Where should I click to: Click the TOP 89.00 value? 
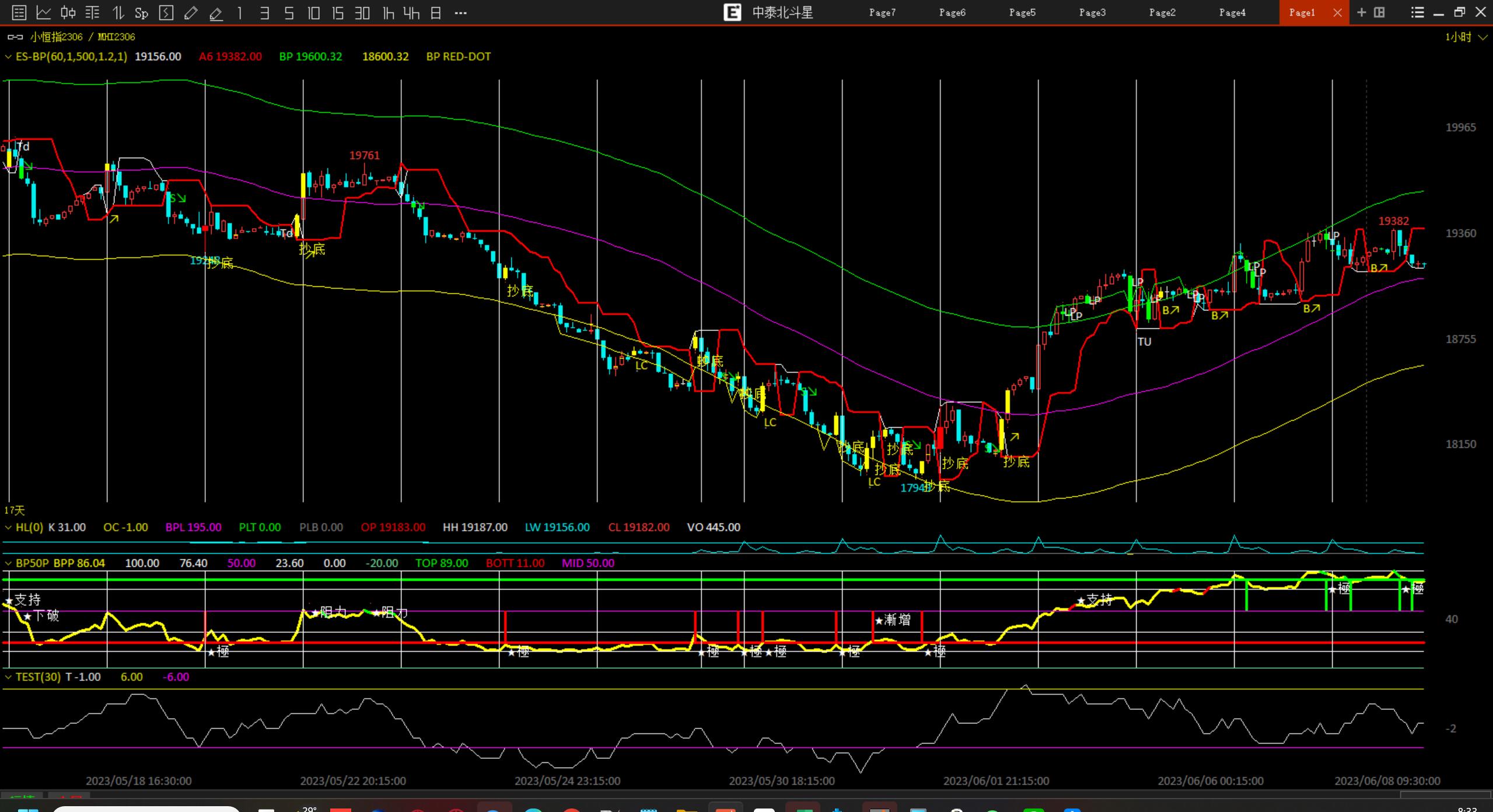[x=442, y=563]
